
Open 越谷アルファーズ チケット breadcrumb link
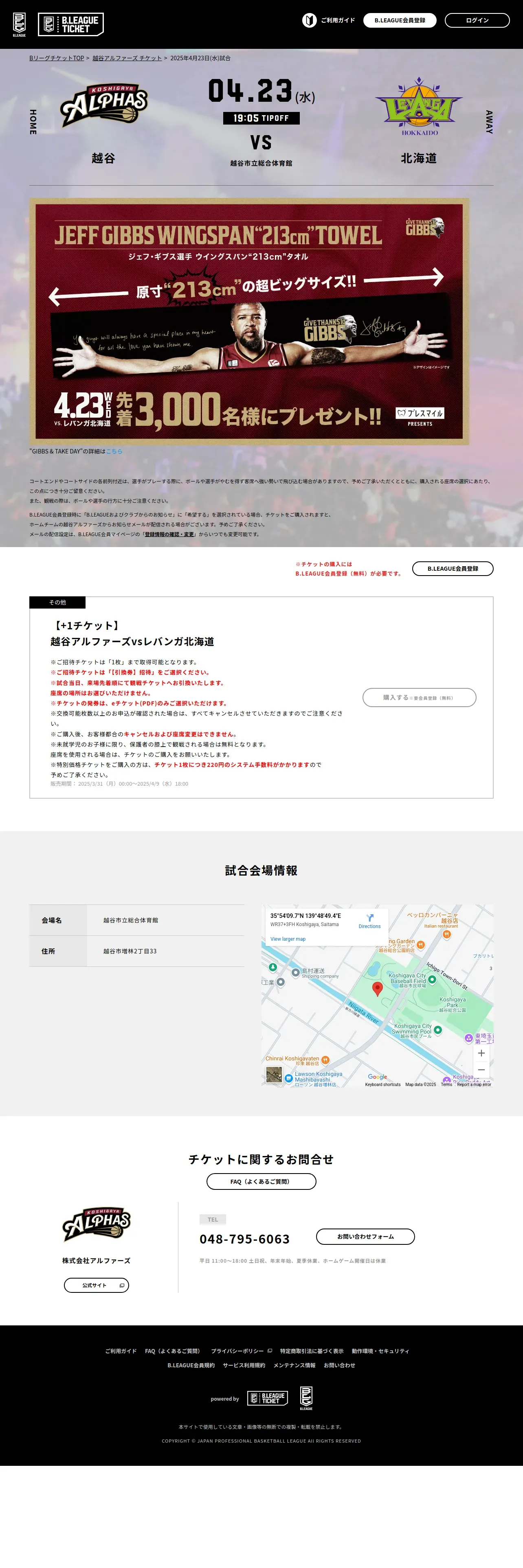[127, 59]
